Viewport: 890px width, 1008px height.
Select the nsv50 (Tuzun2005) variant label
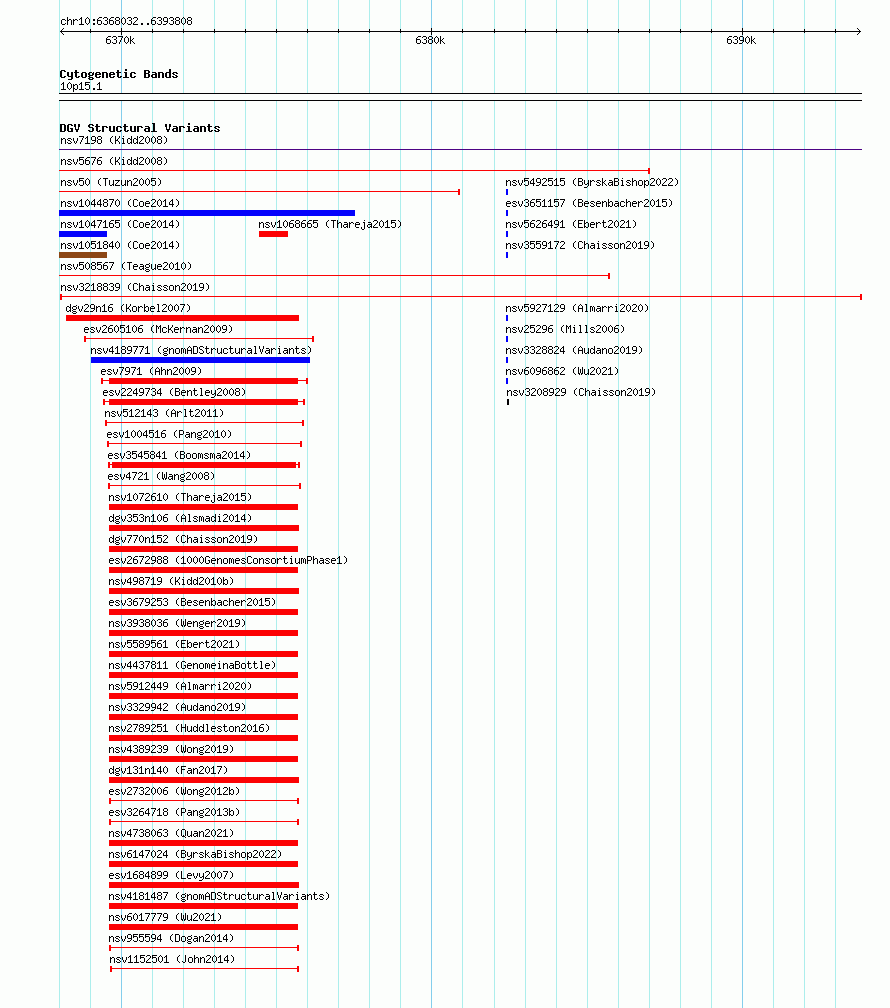point(111,183)
